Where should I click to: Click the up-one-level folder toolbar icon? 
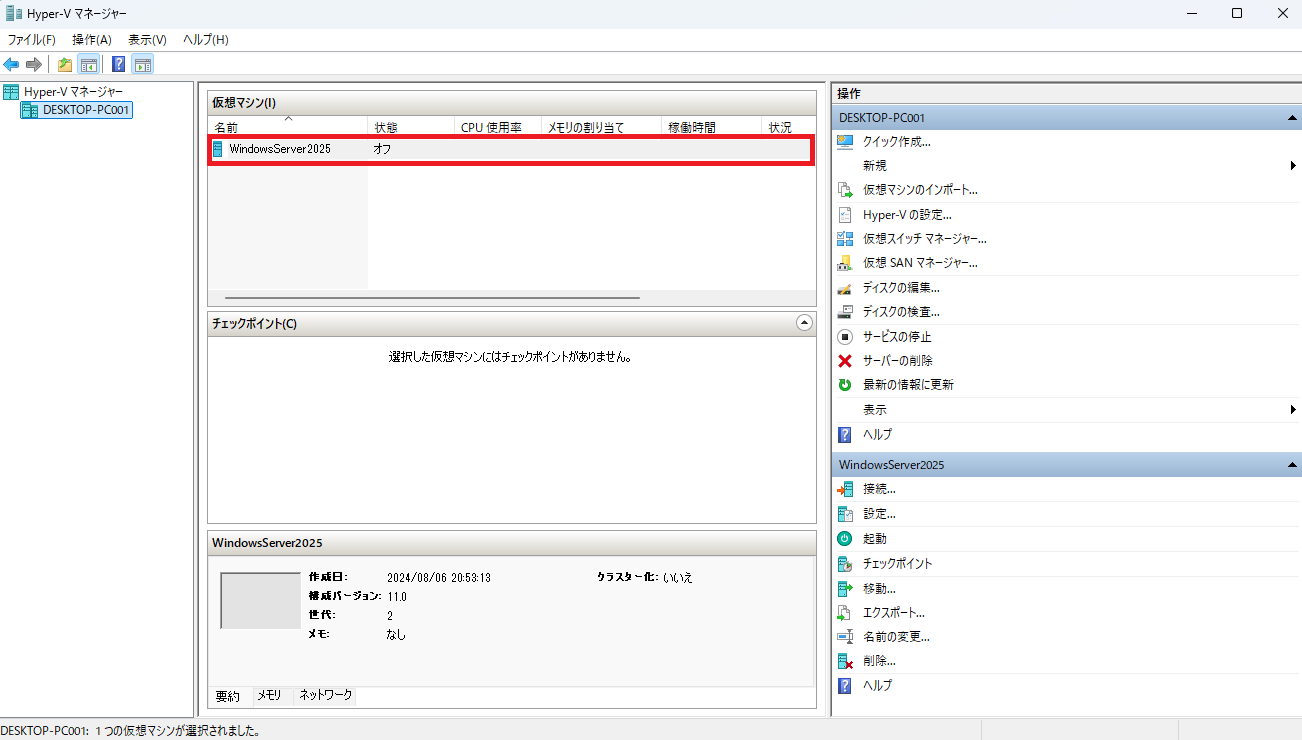click(x=65, y=65)
